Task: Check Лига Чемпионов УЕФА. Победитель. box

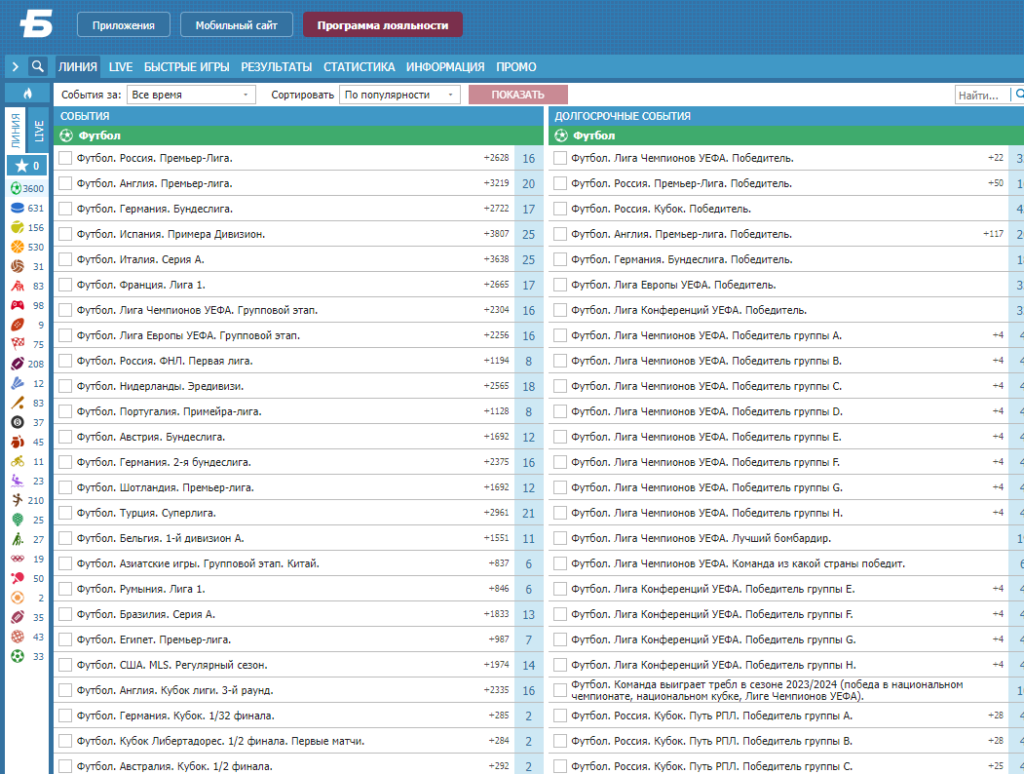Action: [x=560, y=158]
